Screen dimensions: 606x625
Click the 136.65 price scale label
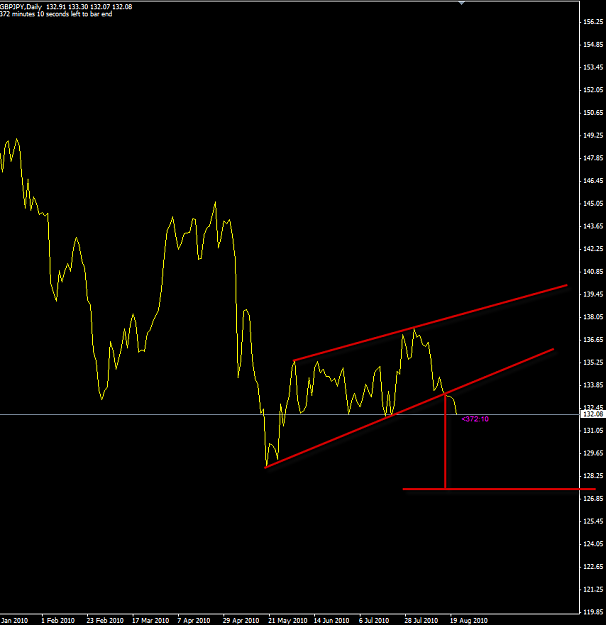(x=593, y=339)
